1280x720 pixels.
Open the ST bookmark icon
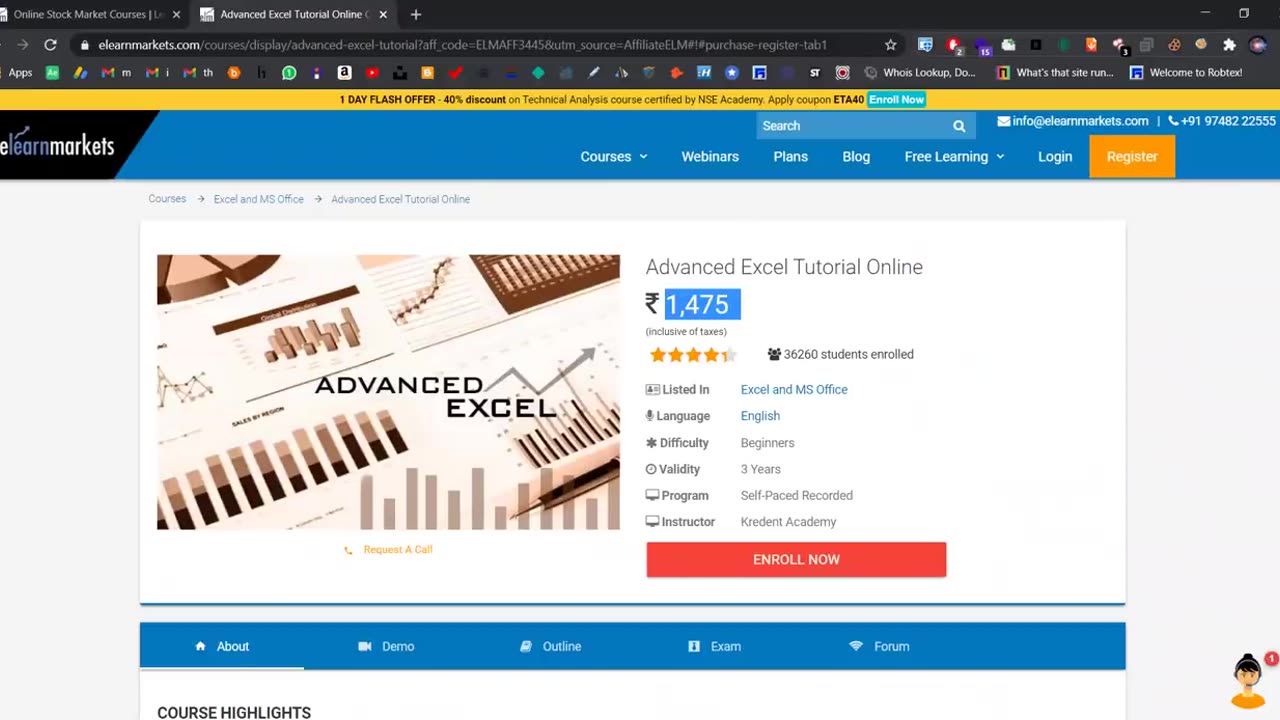[x=815, y=73]
